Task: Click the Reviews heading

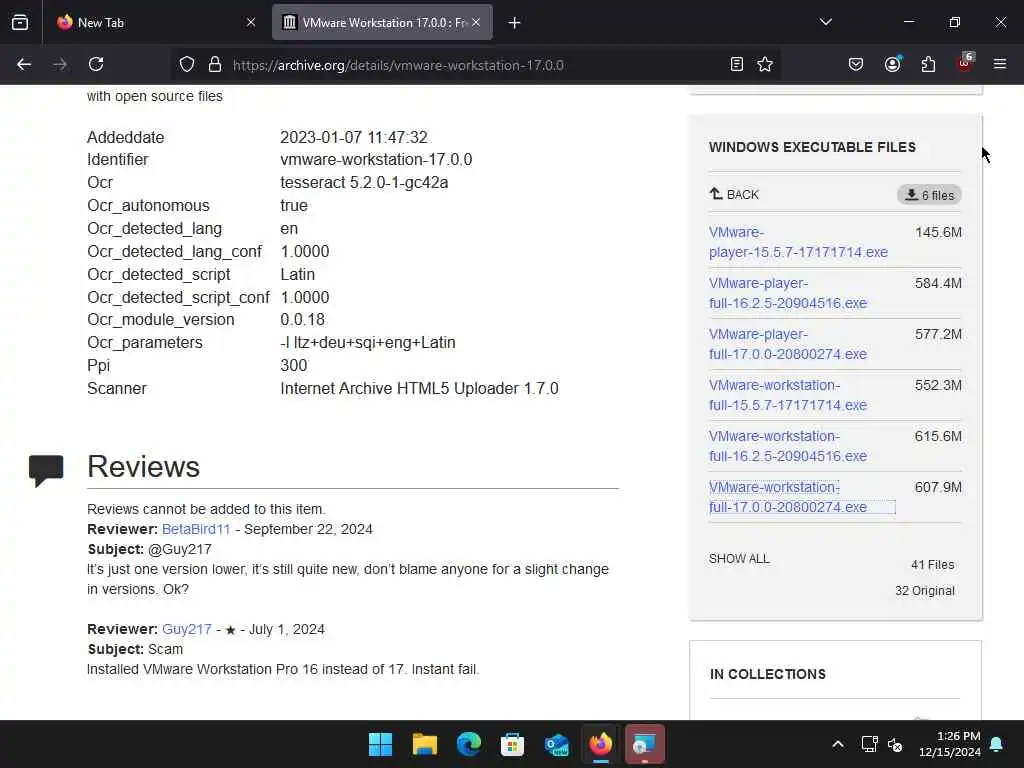Action: (x=144, y=467)
